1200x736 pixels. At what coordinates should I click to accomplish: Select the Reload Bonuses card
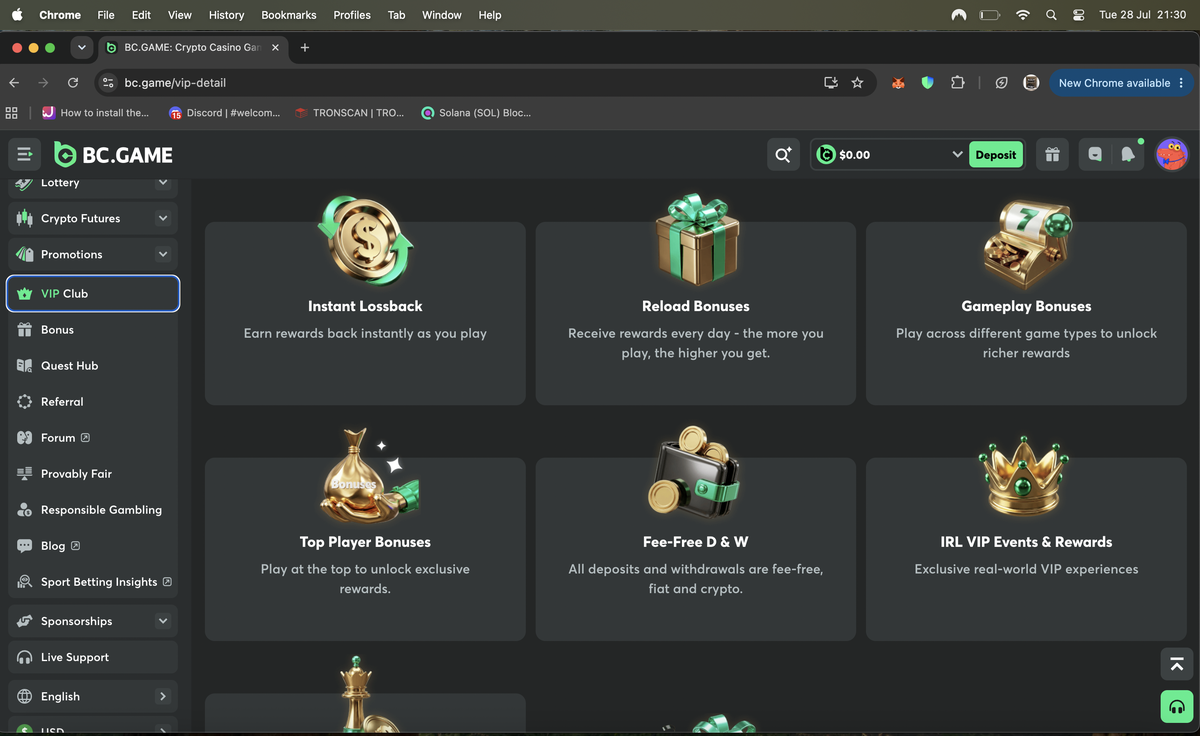[696, 313]
